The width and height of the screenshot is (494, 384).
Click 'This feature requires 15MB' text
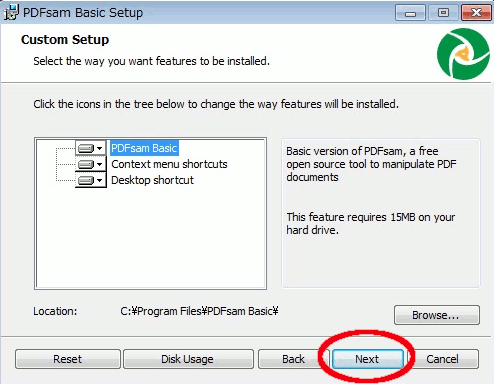tap(371, 223)
